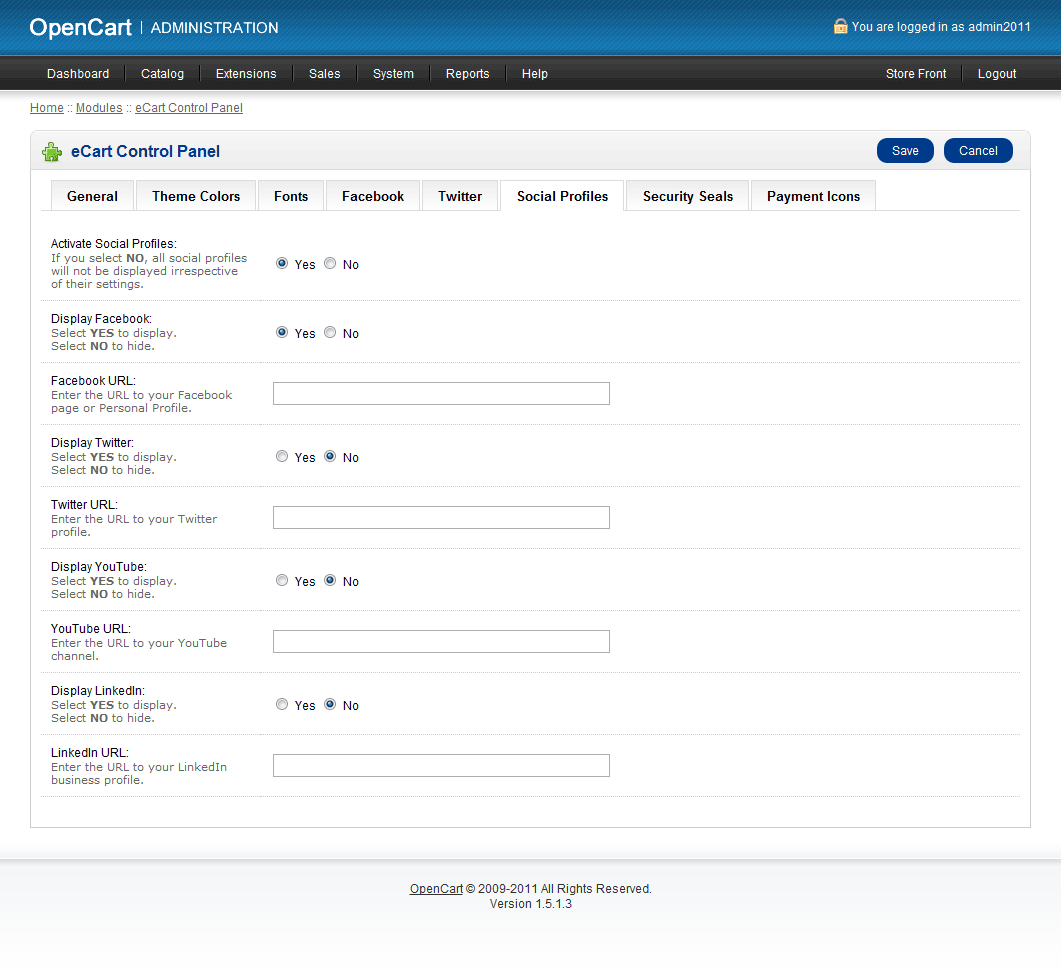This screenshot has height=970, width=1061.
Task: Click the 'Activate Social Profiles:' label
Action: point(114,244)
